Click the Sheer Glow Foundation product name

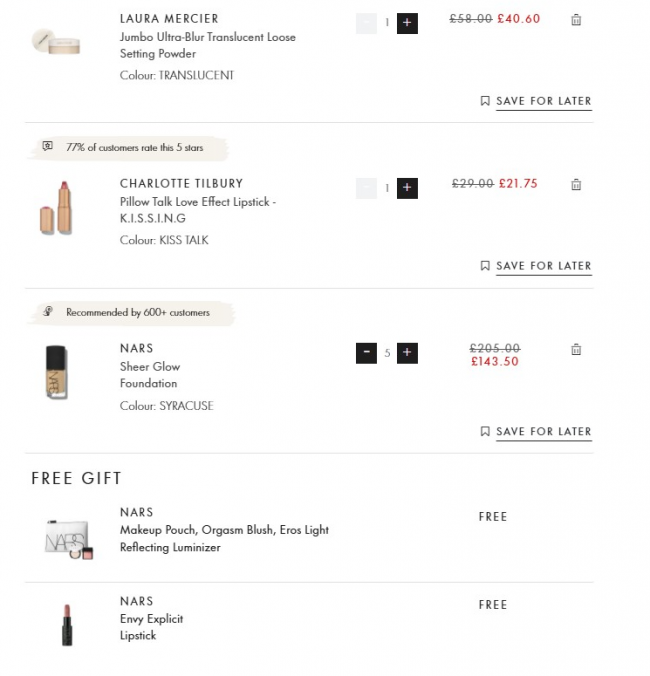pyautogui.click(x=150, y=375)
